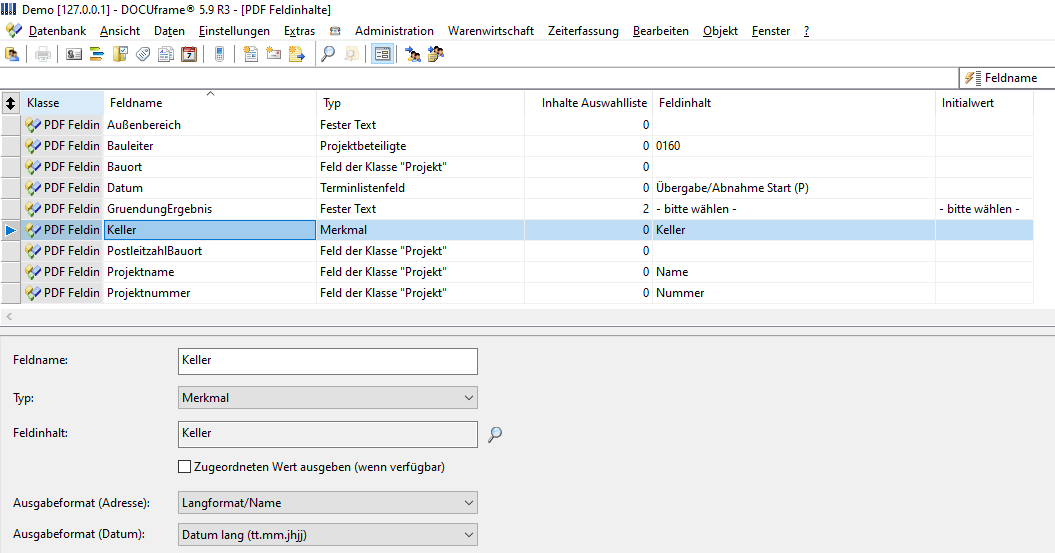The image size is (1055, 553).
Task: Open the documents icon in toolbar
Action: coord(166,54)
